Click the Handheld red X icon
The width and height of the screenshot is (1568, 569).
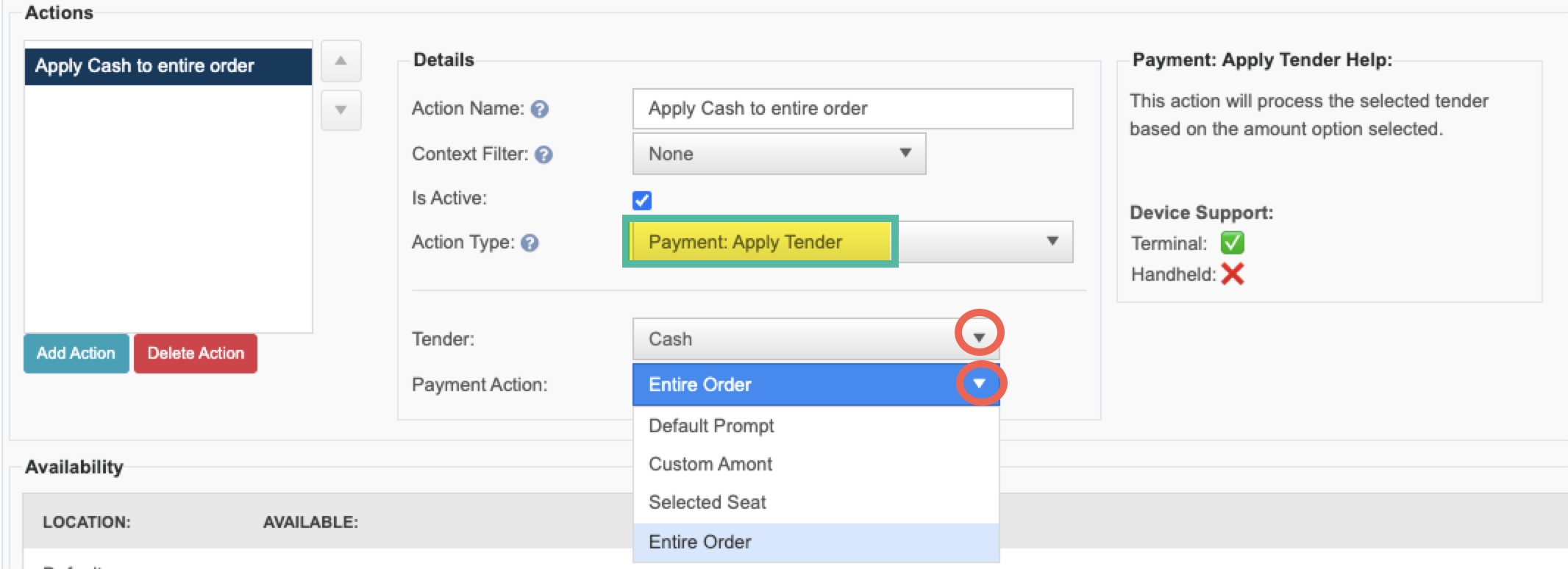[1233, 274]
